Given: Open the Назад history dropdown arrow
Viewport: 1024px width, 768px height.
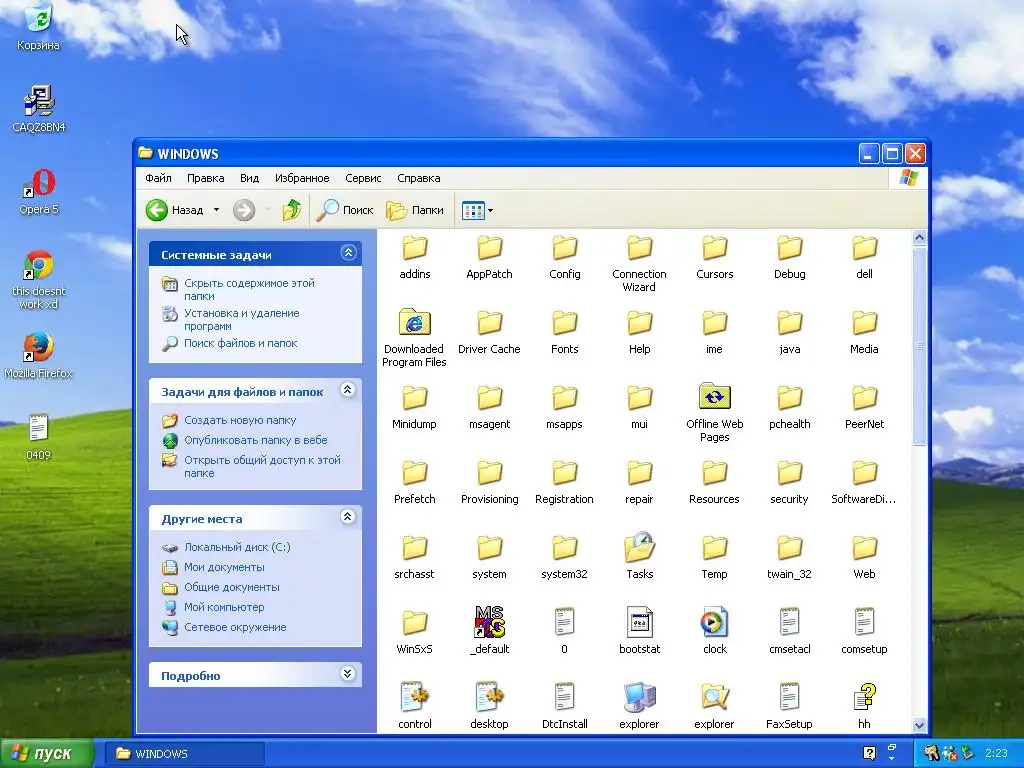Looking at the screenshot, I should click(216, 210).
